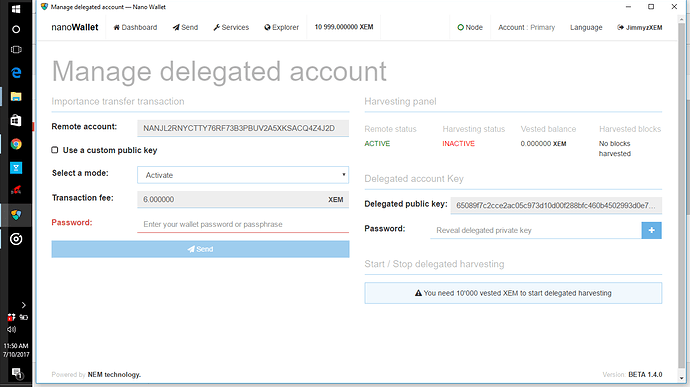
Task: Click the 10'000 vested XEM warning box
Action: (513, 293)
